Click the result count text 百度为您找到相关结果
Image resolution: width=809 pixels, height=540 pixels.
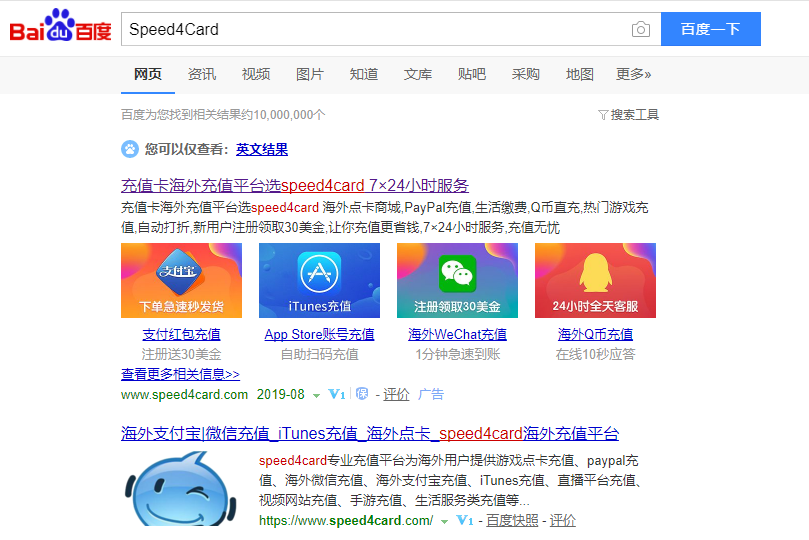tap(223, 114)
